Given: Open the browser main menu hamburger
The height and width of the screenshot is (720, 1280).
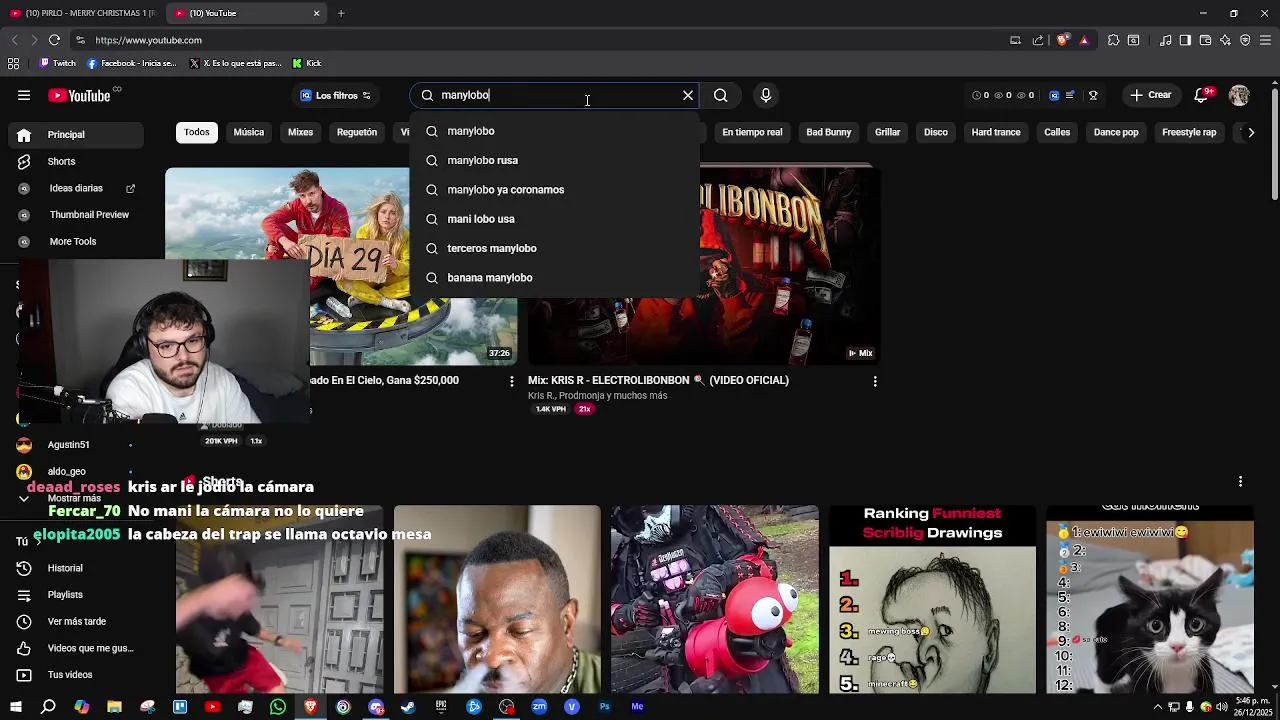Looking at the screenshot, I should pos(1266,40).
